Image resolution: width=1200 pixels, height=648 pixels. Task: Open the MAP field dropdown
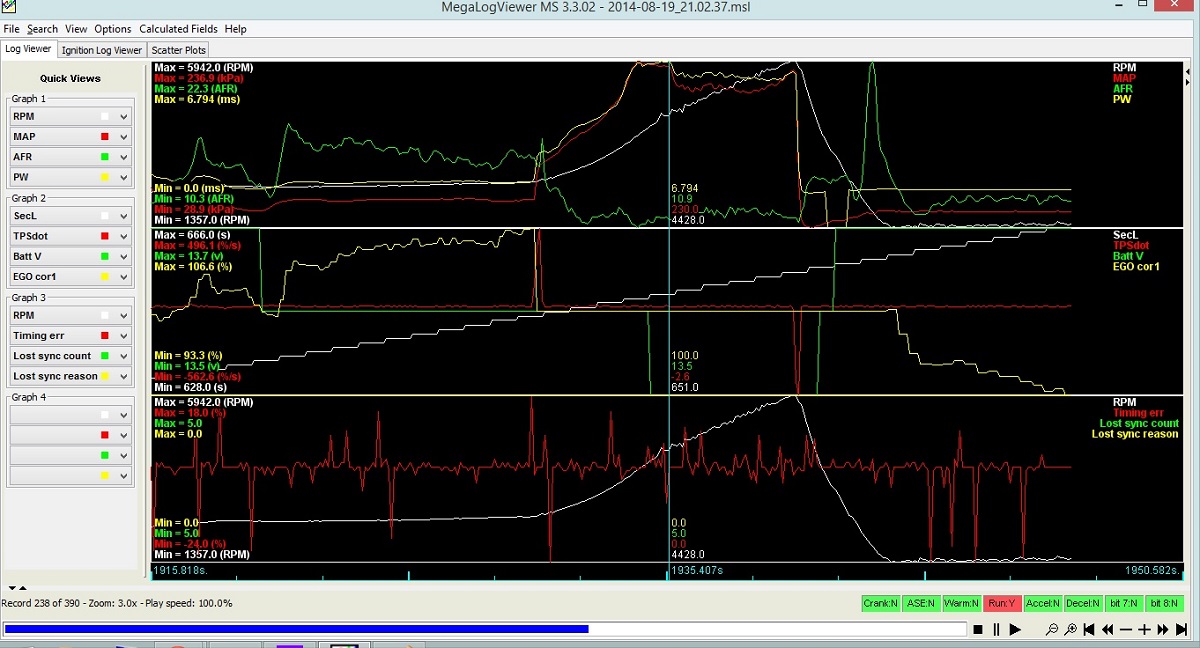124,137
